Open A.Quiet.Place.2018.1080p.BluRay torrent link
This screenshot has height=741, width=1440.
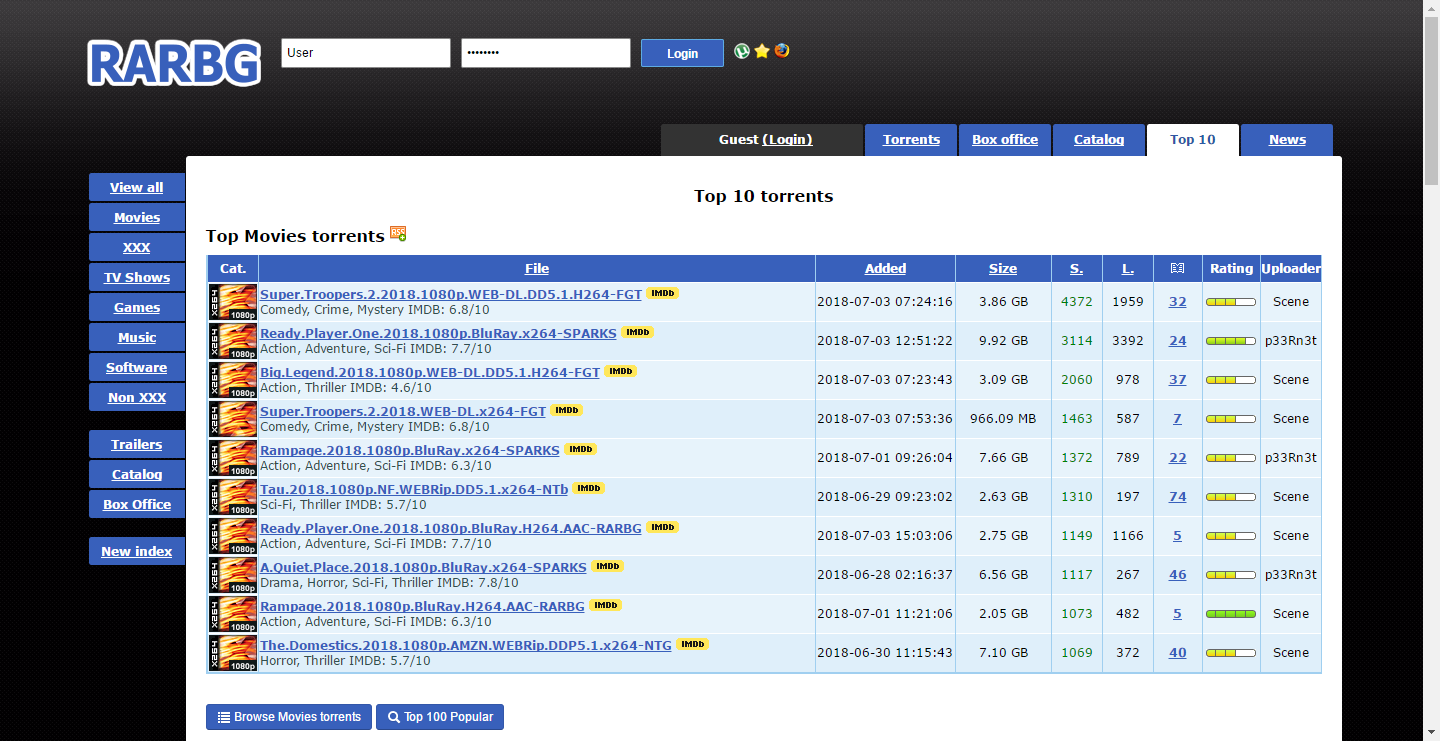(x=423, y=567)
